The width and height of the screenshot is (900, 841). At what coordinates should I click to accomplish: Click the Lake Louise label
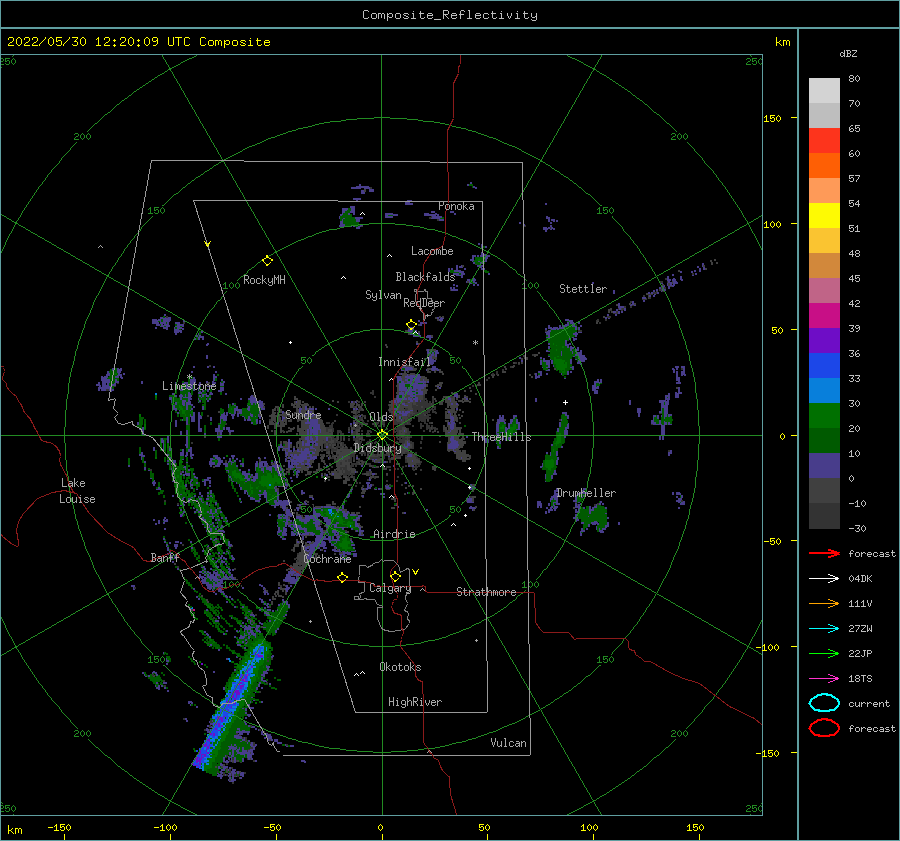pos(77,491)
